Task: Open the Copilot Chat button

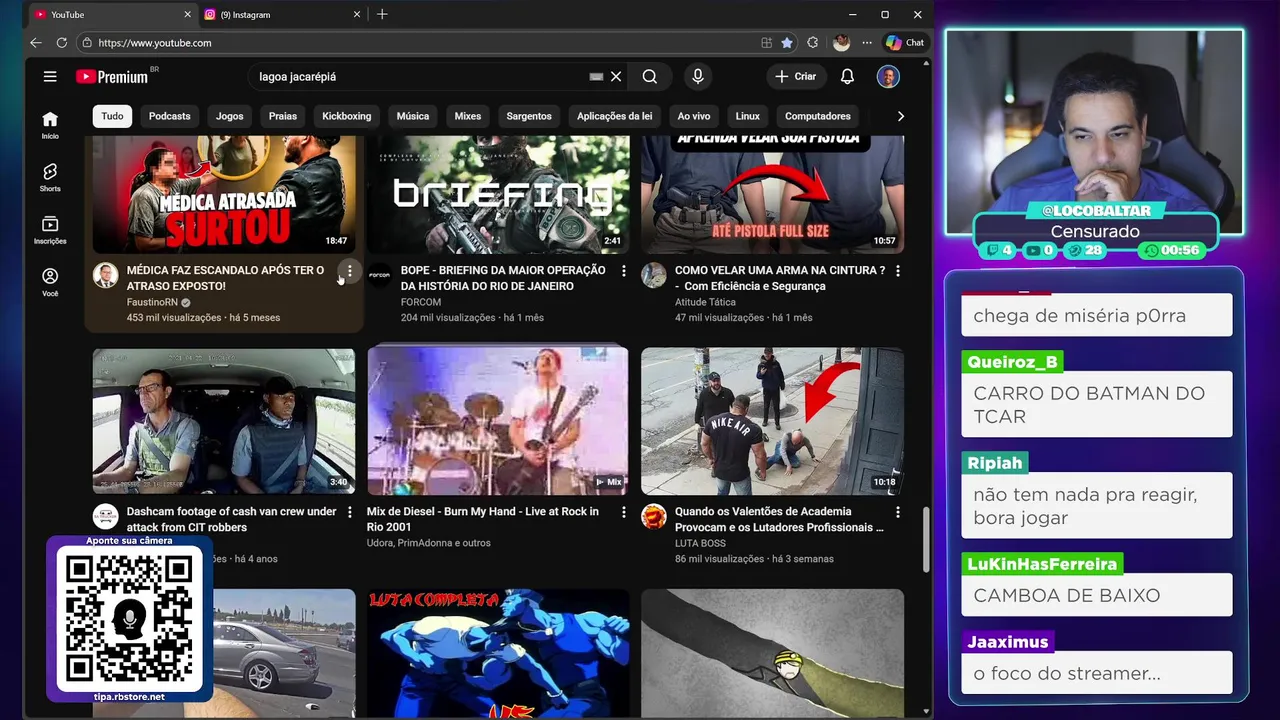Action: [x=905, y=43]
